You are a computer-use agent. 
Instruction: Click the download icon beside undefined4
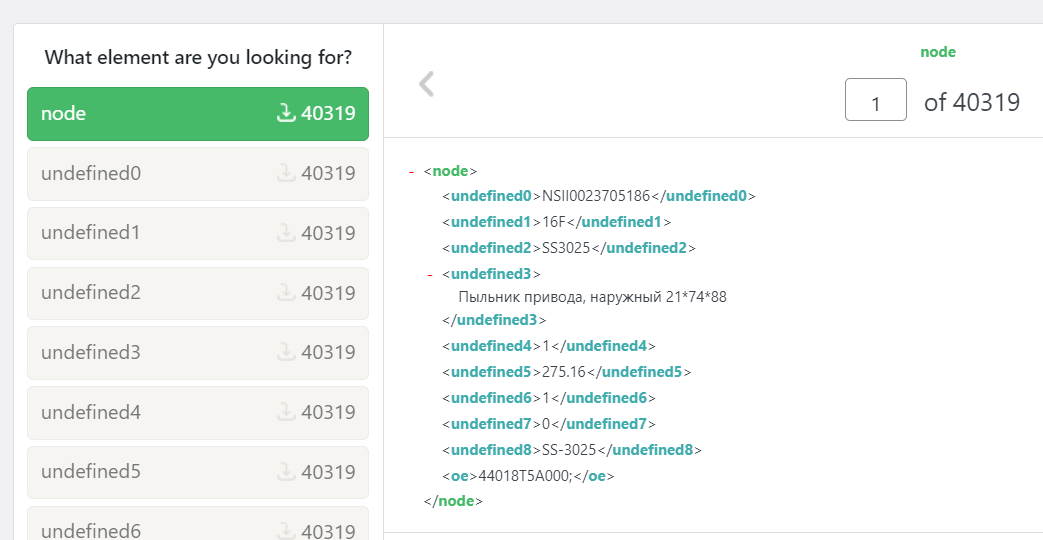[286, 412]
